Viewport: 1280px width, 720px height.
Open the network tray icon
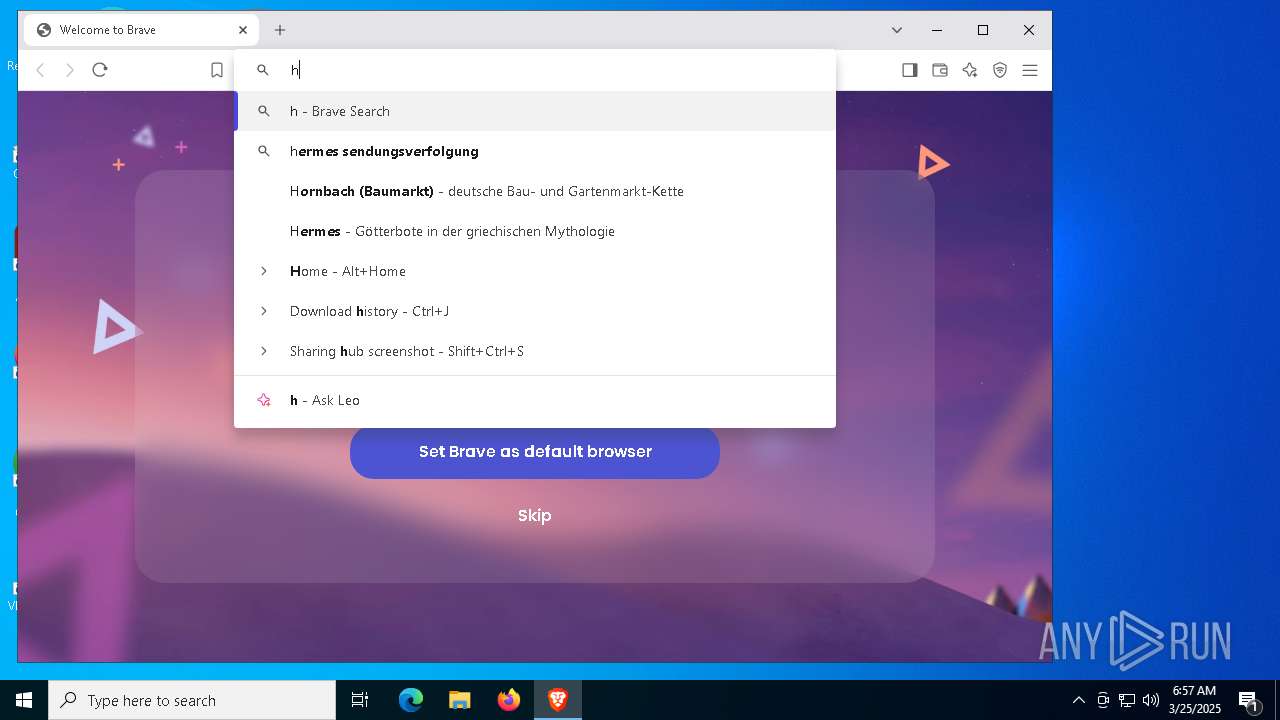coord(1126,700)
